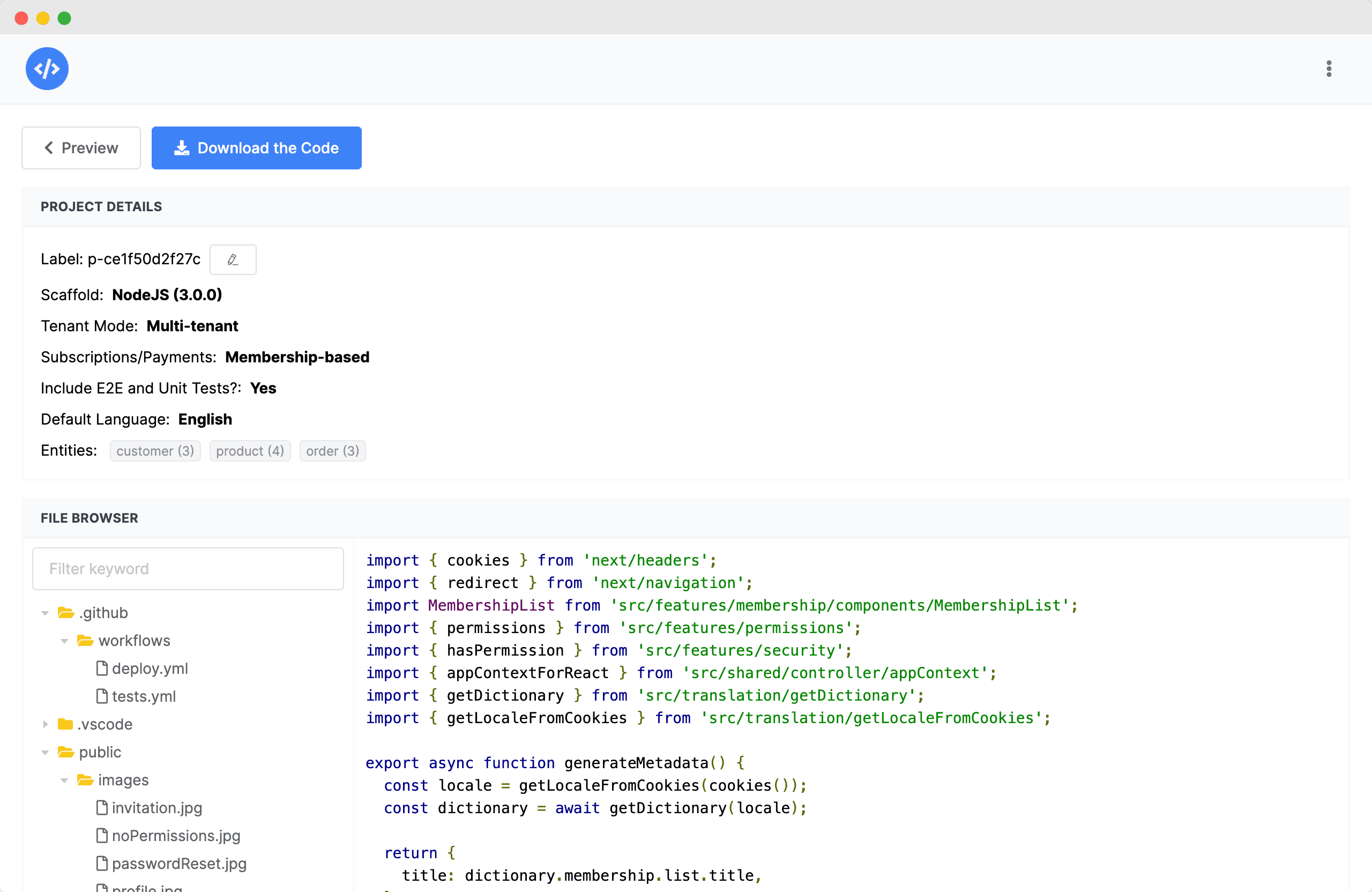Select the product (4) entity tag
Screen dimensions: 1372x892
(250, 451)
